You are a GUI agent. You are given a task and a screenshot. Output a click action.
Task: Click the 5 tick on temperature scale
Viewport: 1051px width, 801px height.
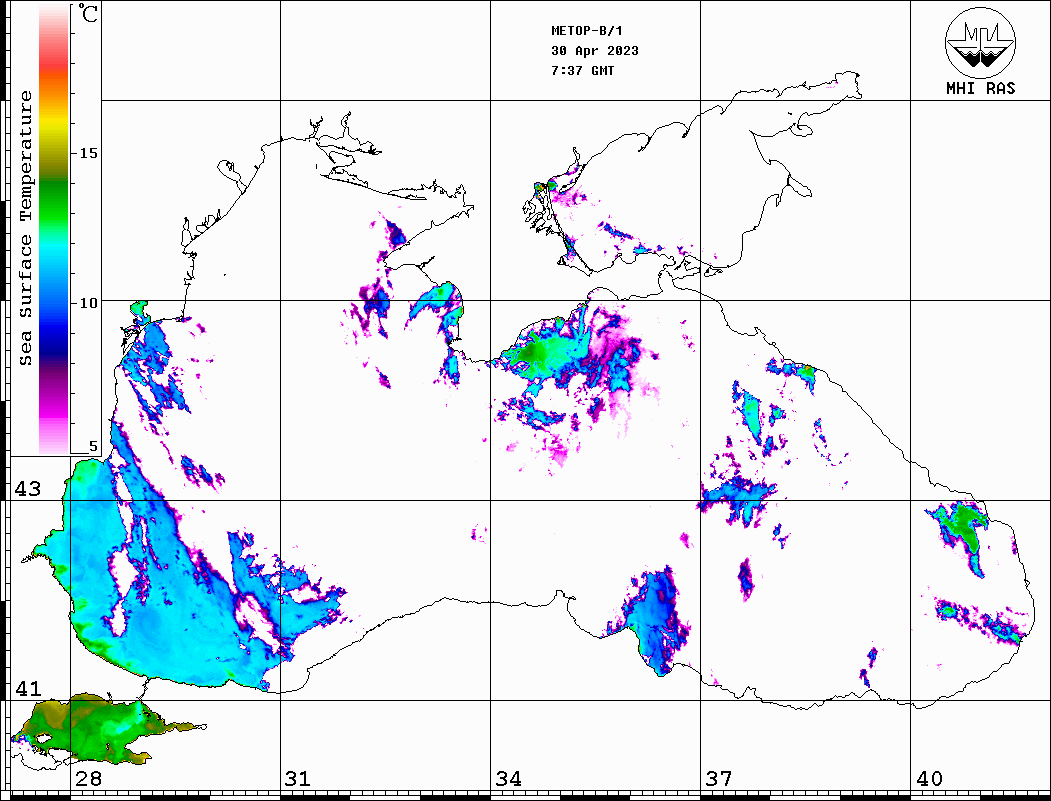[93, 446]
